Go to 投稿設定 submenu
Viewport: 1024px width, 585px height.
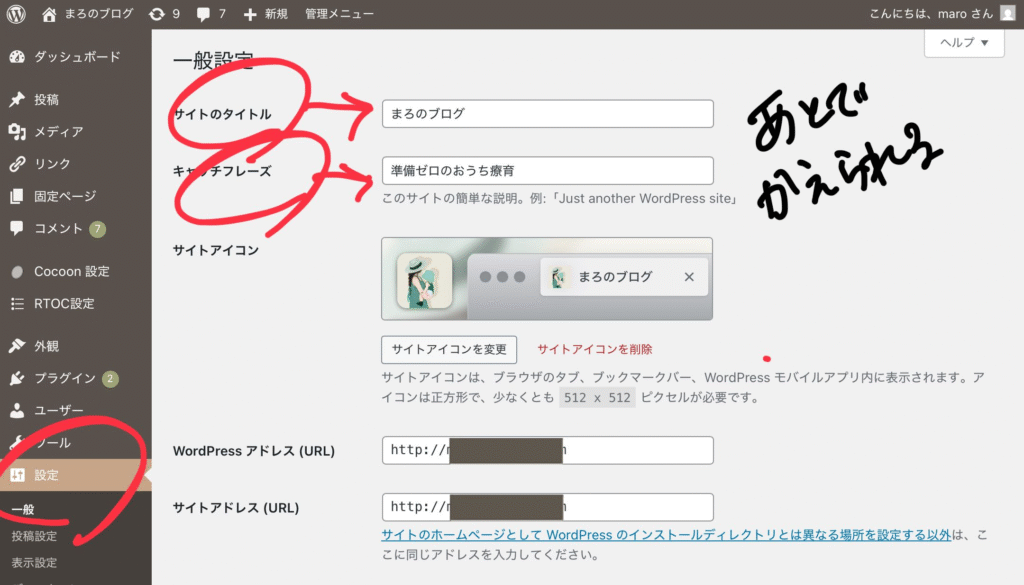point(35,536)
